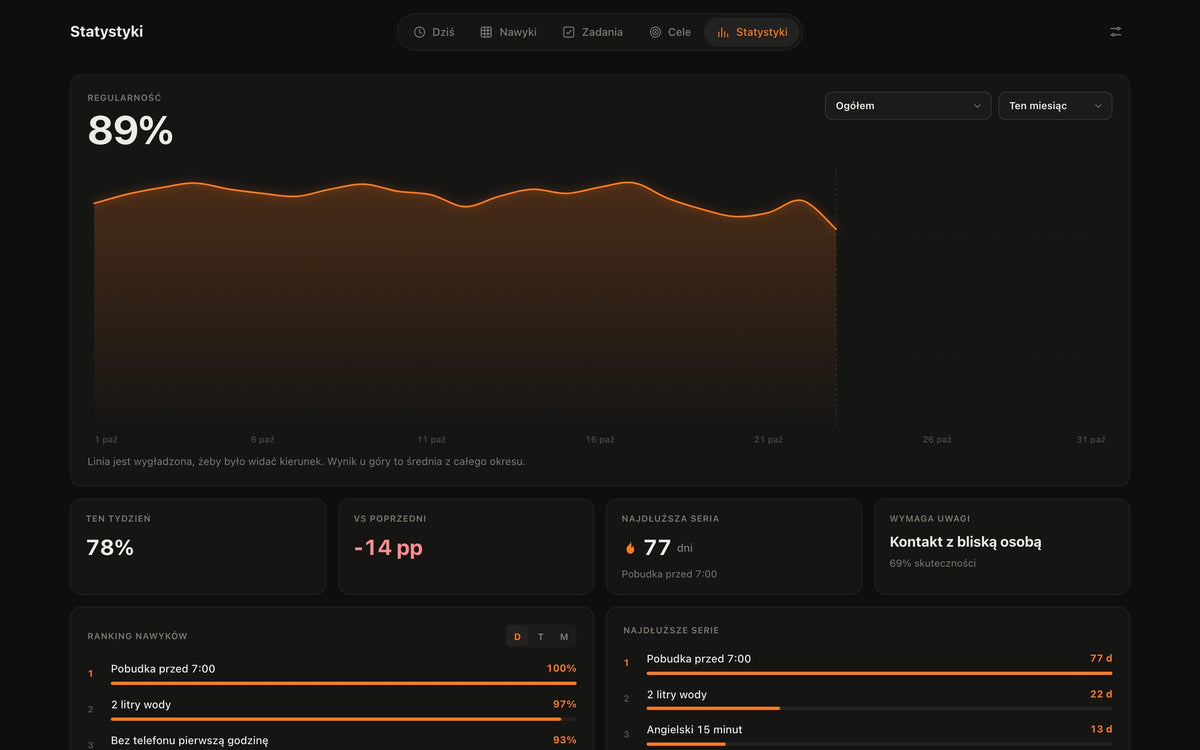
Task: Click the 2 litry wody streak bar
Action: click(879, 708)
